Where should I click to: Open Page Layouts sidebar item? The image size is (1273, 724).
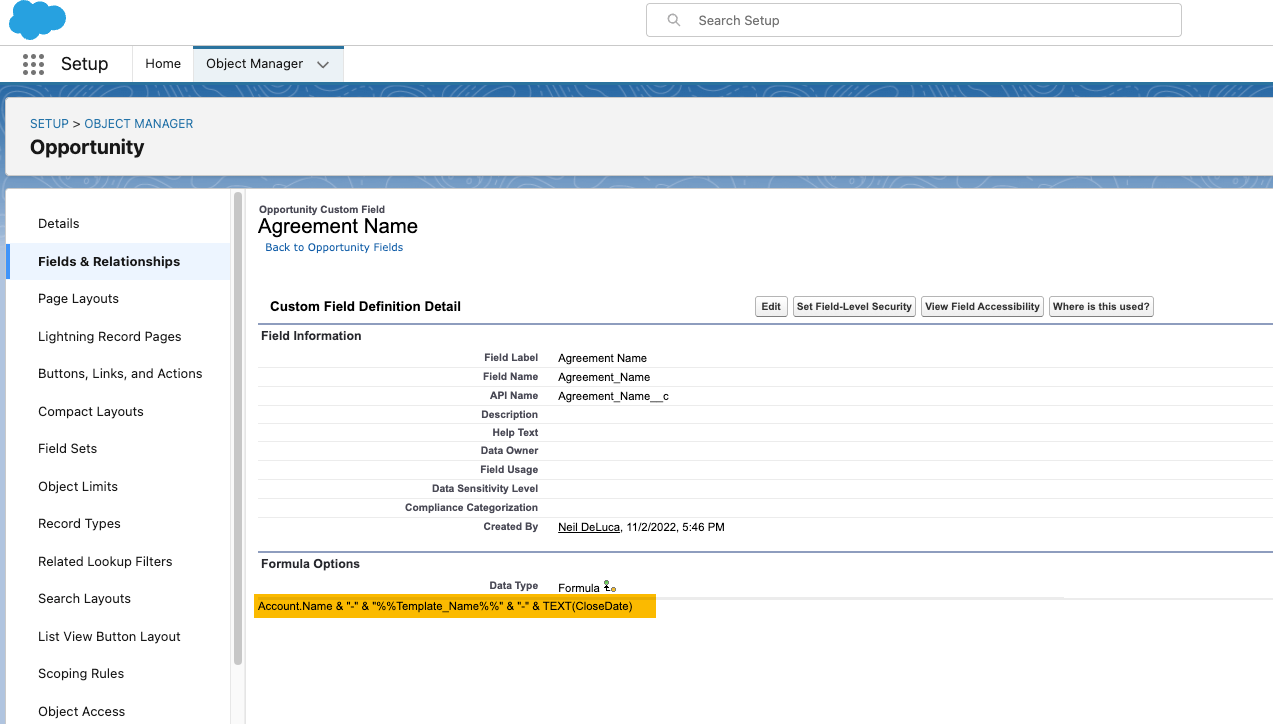pyautogui.click(x=78, y=298)
